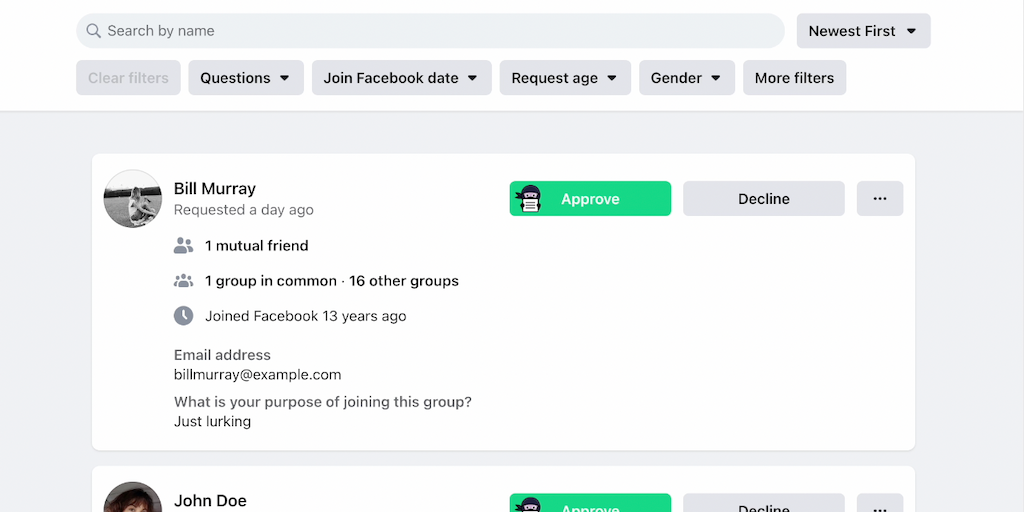The width and height of the screenshot is (1024, 512).
Task: Expand the Questions filter dropdown
Action: (246, 78)
